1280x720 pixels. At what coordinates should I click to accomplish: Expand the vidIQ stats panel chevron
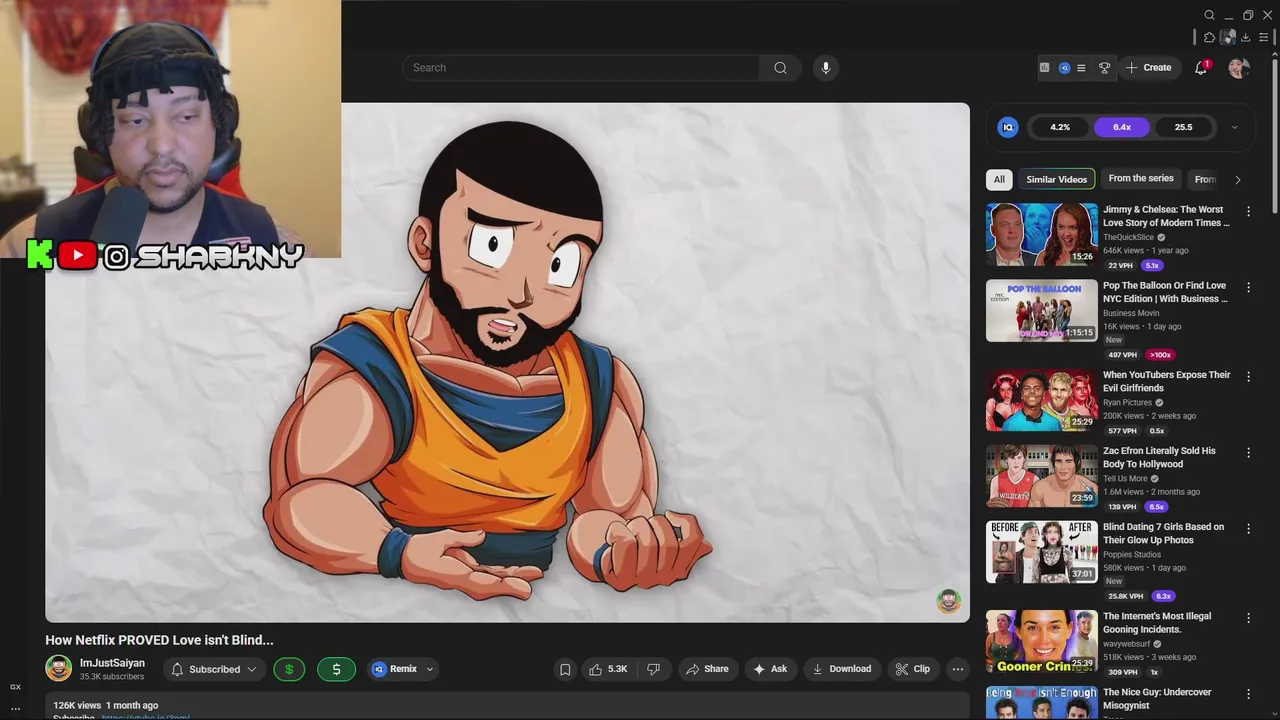tap(1234, 127)
